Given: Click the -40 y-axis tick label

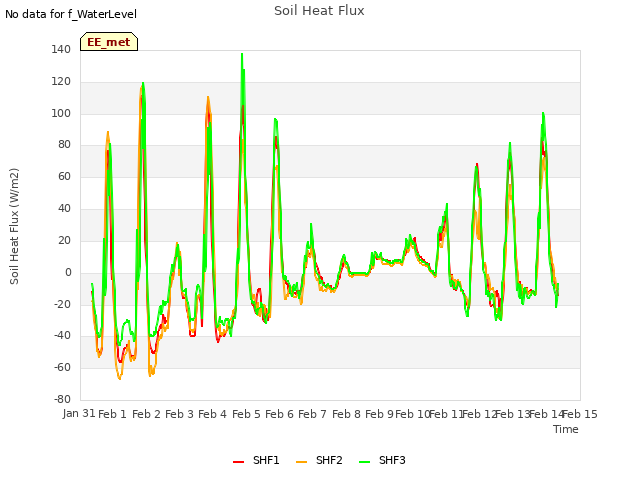Looking at the screenshot, I should pyautogui.click(x=62, y=336).
